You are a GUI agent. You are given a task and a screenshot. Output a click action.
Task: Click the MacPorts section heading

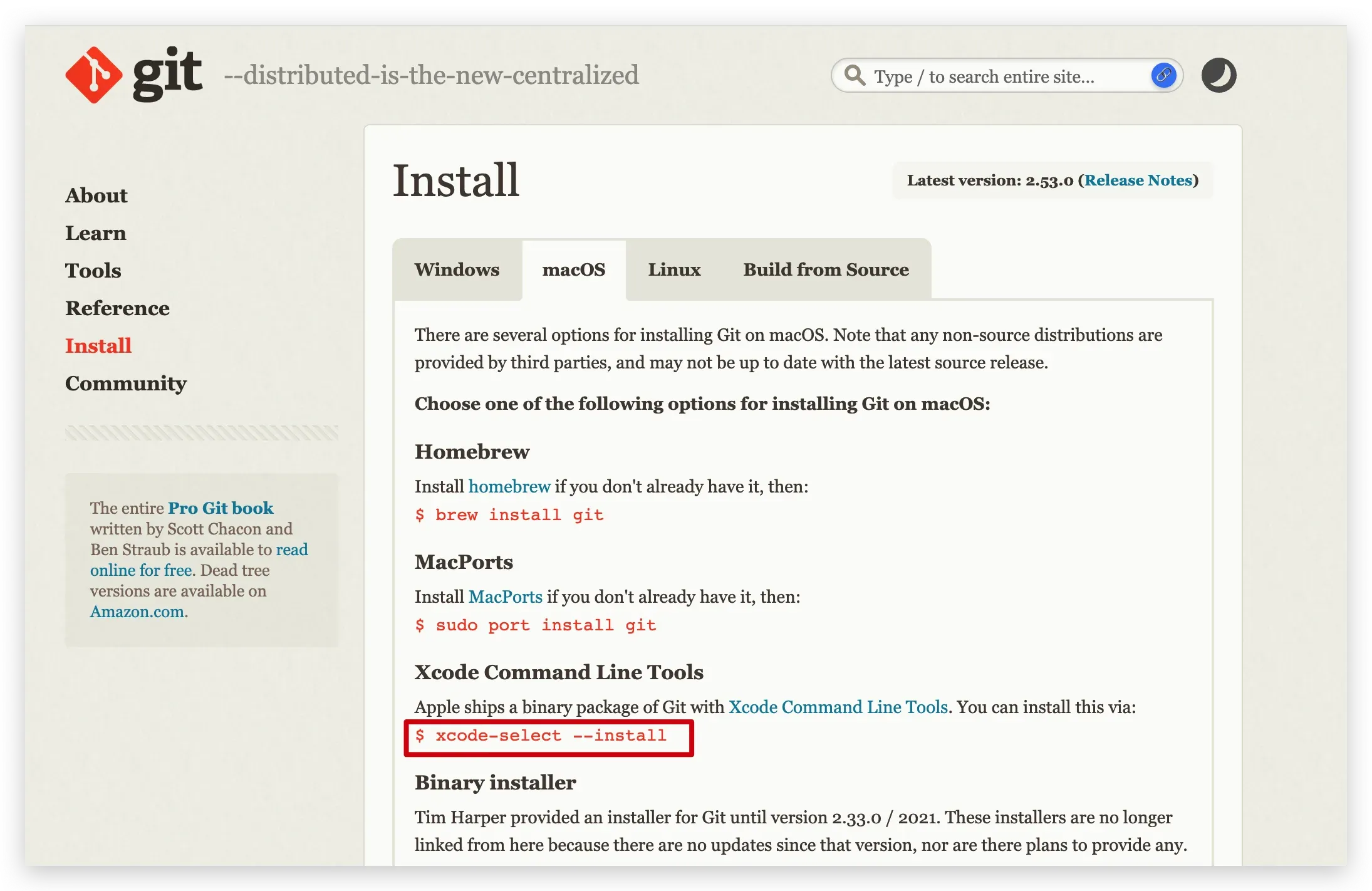click(464, 562)
